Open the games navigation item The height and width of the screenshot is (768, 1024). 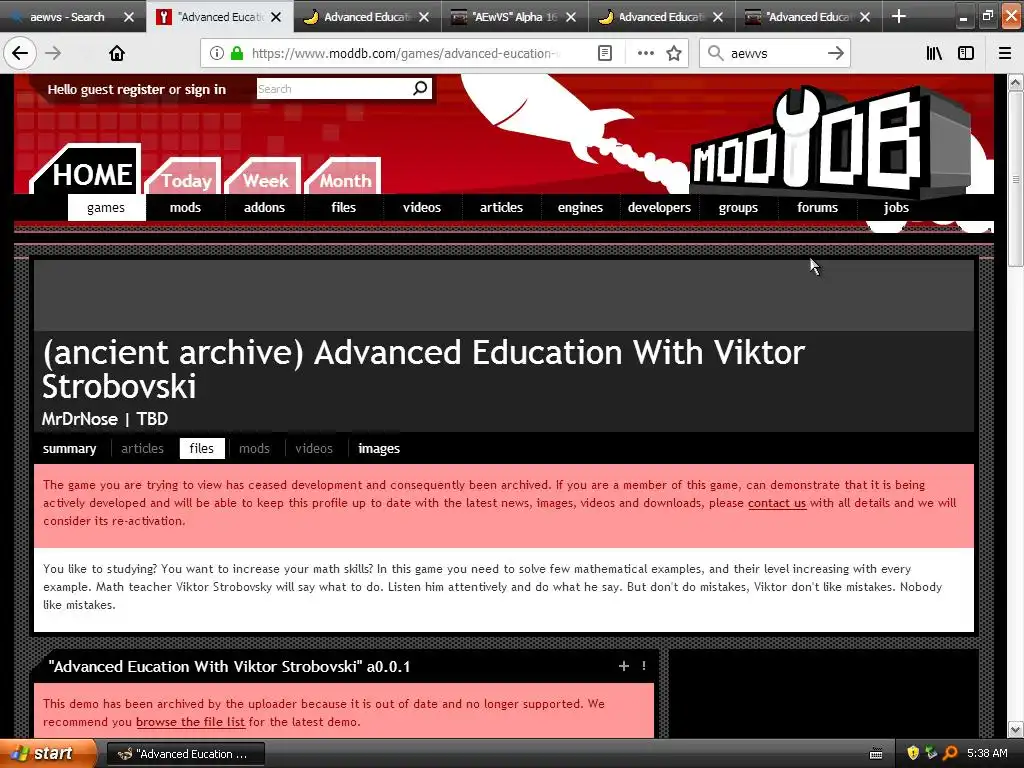coord(106,208)
